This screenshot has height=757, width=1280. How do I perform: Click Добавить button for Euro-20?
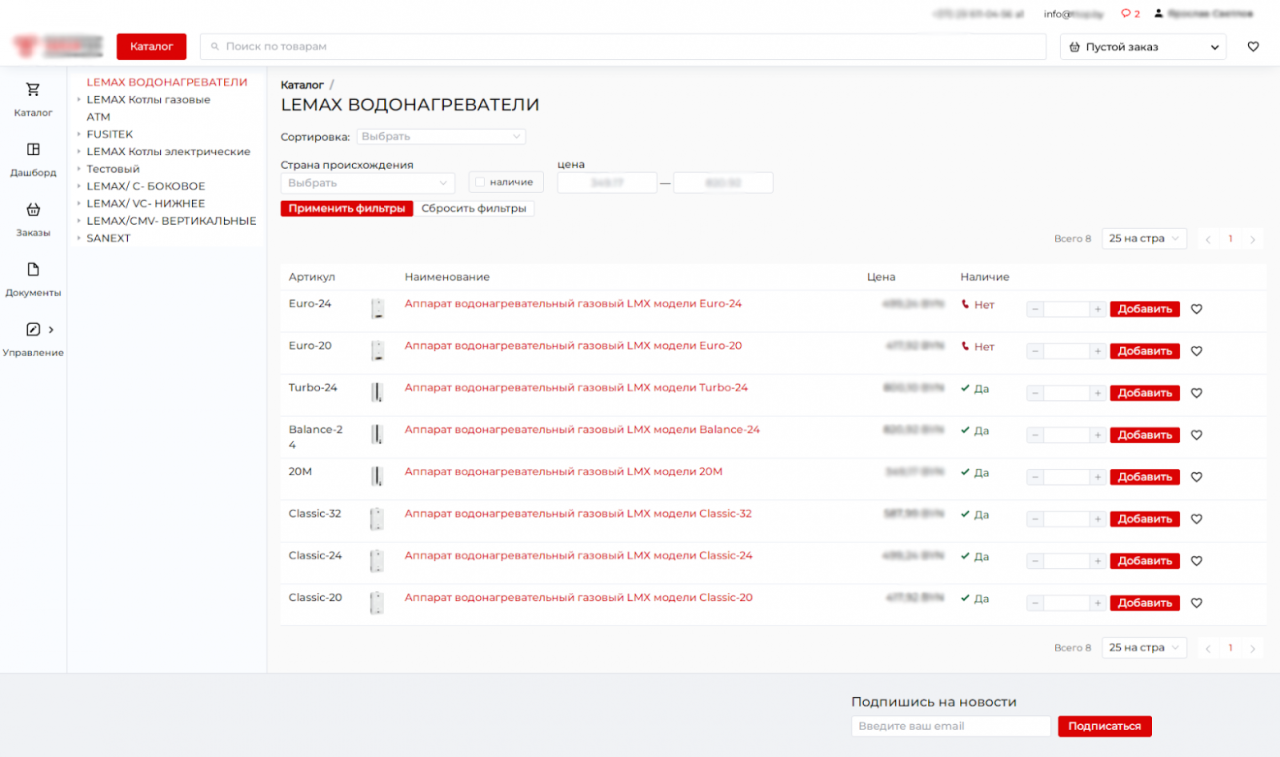(x=1145, y=352)
